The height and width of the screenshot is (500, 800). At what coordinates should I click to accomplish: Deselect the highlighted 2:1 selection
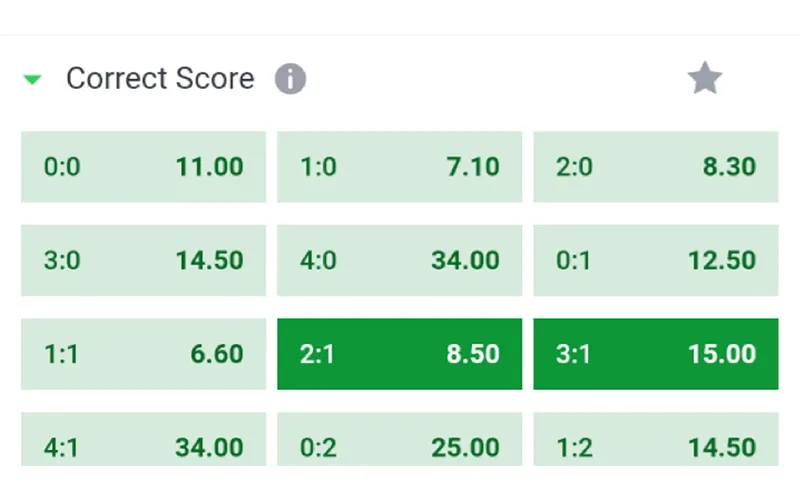(399, 354)
